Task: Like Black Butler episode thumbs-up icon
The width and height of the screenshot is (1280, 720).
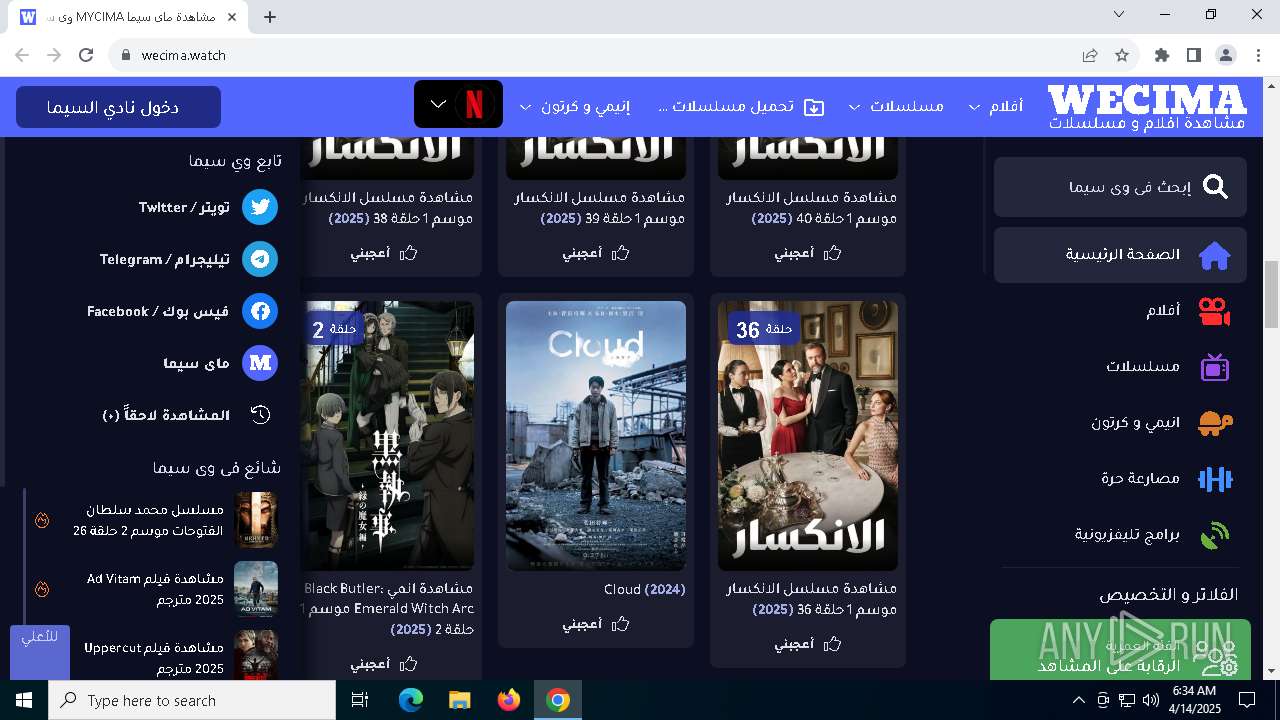Action: [409, 664]
